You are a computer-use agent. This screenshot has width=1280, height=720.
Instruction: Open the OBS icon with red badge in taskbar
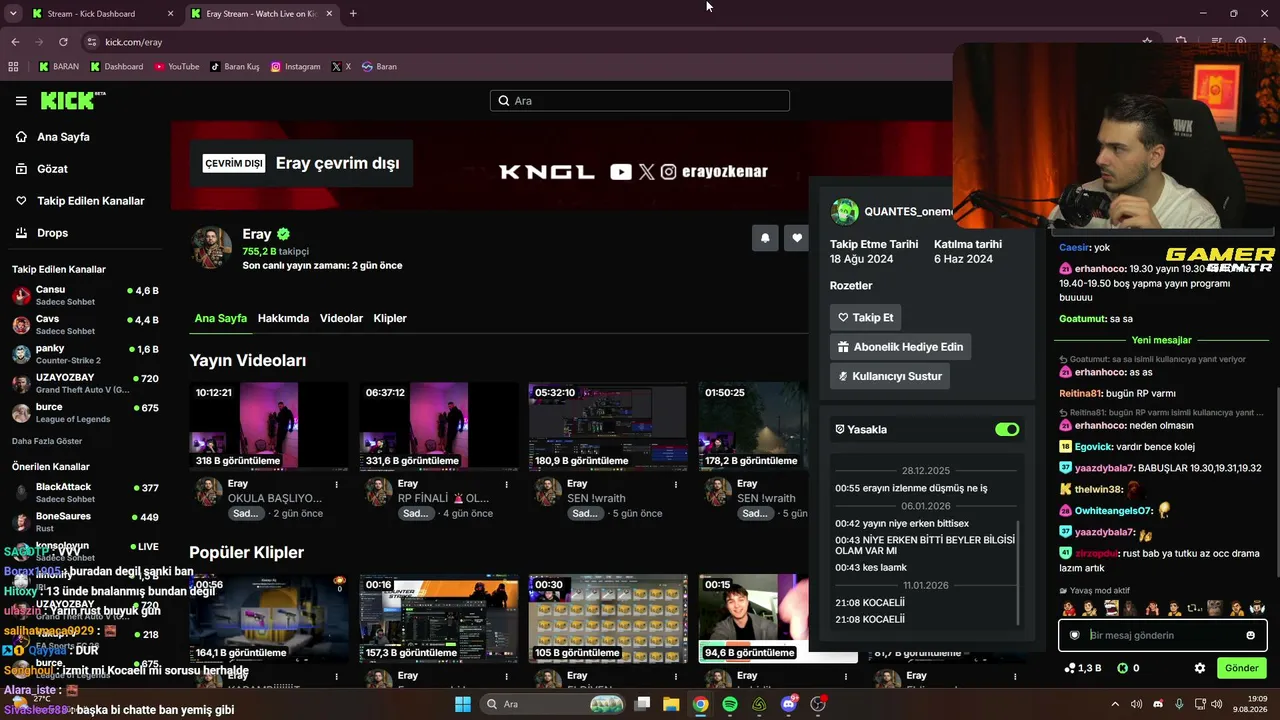pos(819,704)
